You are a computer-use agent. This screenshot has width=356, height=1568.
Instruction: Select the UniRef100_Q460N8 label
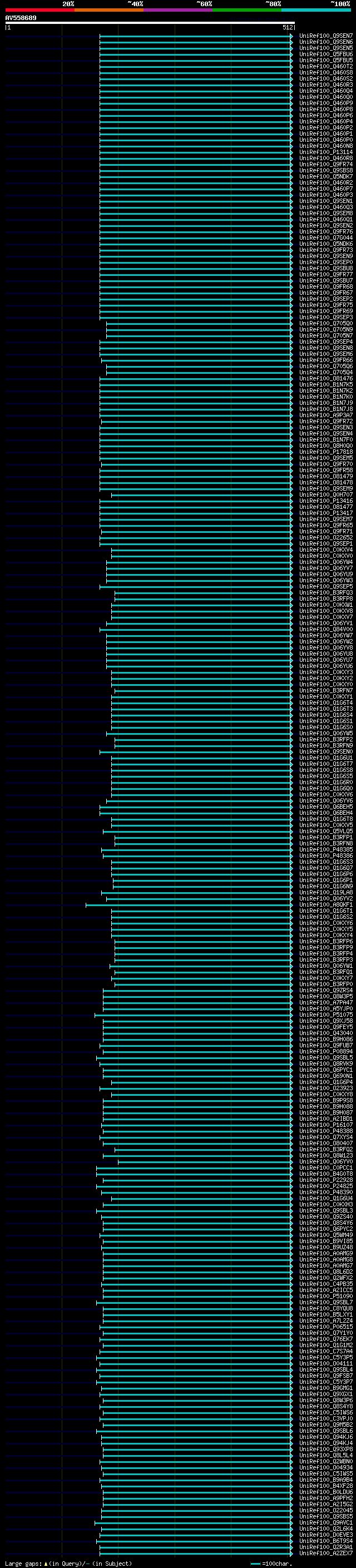coord(325,146)
